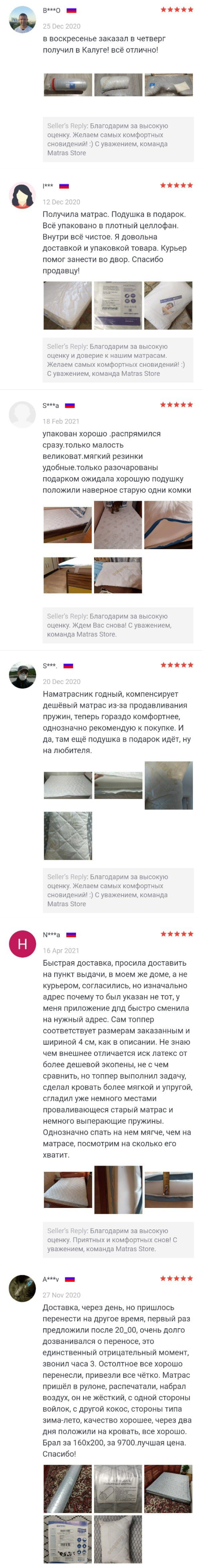Open the mattress-on-bed photo in A***v's review
This screenshot has width=203, height=1568.
pyautogui.click(x=168, y=1489)
